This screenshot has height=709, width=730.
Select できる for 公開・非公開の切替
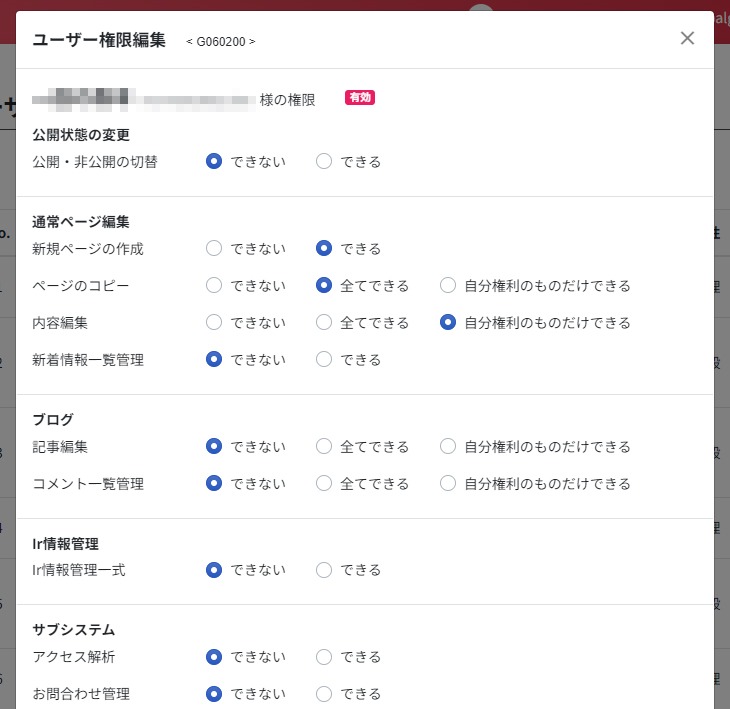point(324,161)
